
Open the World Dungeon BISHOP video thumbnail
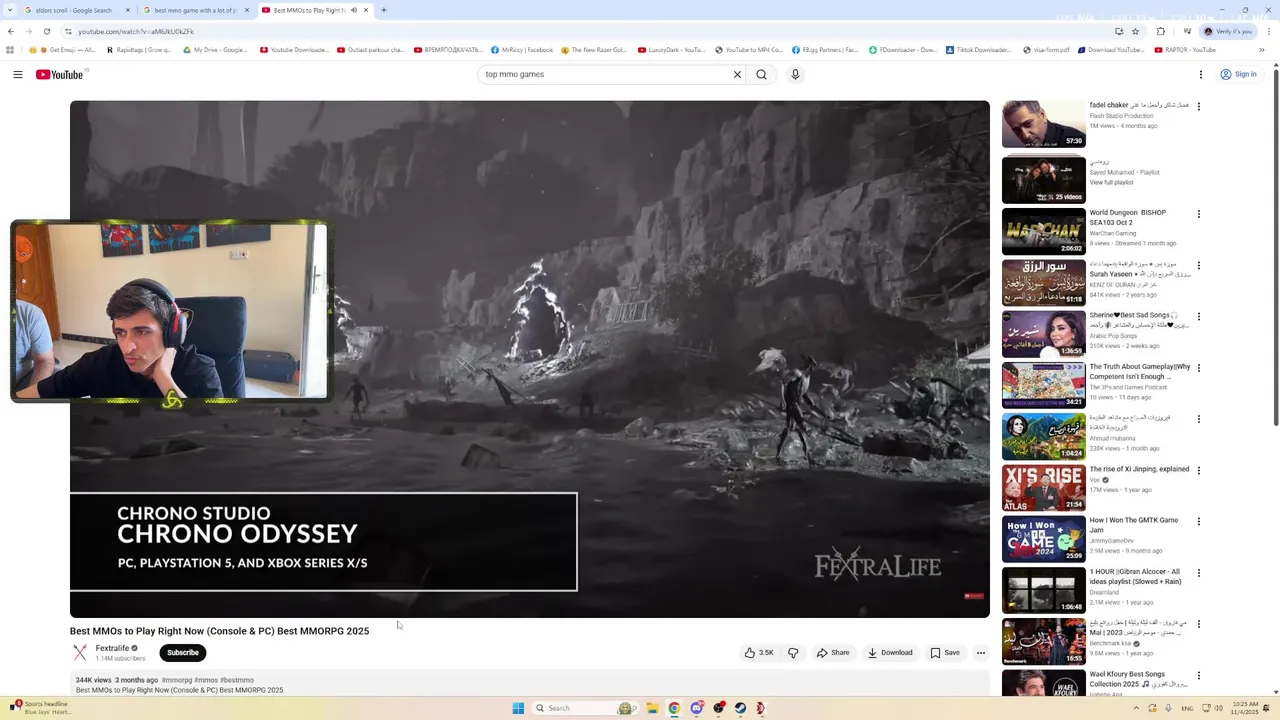(1044, 231)
